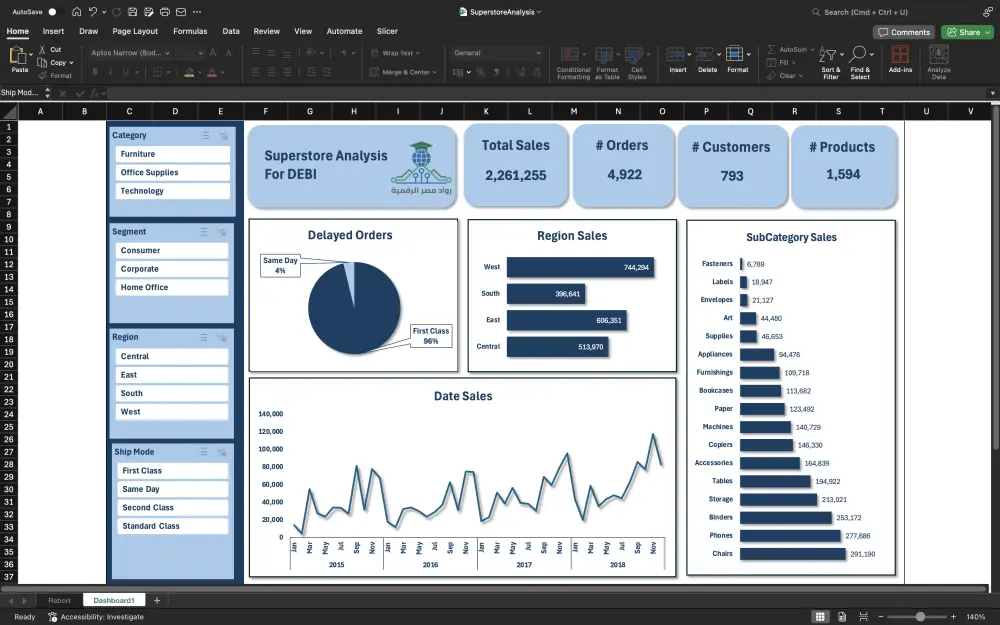Expand the formula bar
Screen dimensions: 1000x625
(x=992, y=93)
